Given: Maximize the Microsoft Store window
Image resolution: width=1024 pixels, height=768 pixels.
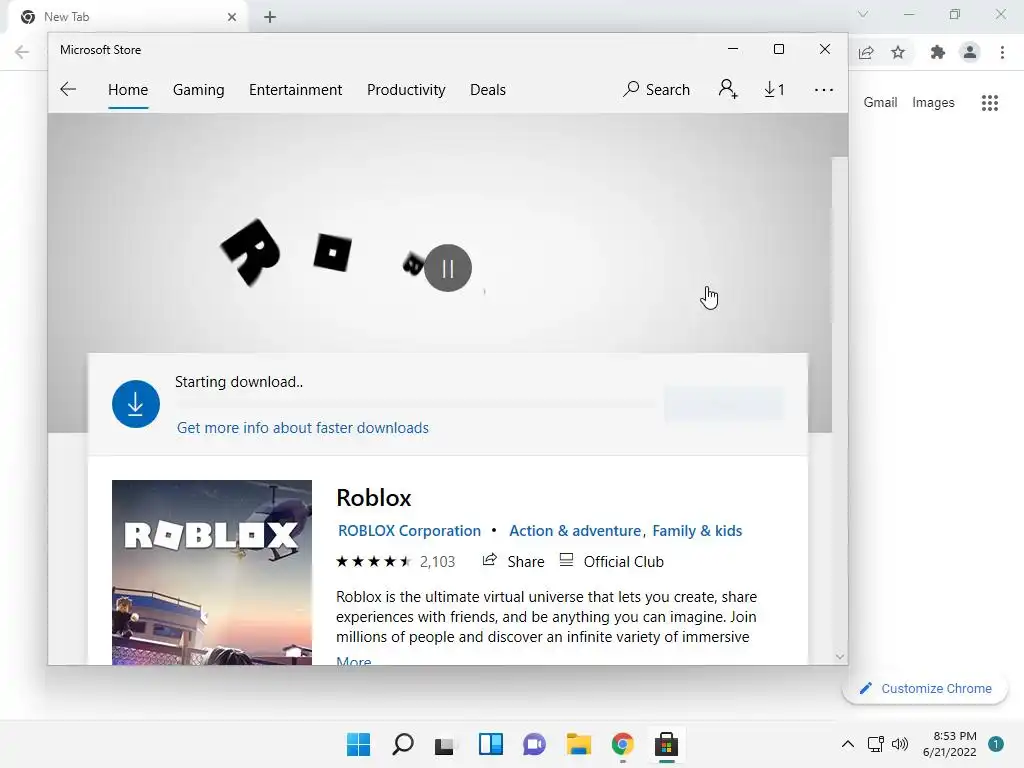Looking at the screenshot, I should pyautogui.click(x=778, y=50).
